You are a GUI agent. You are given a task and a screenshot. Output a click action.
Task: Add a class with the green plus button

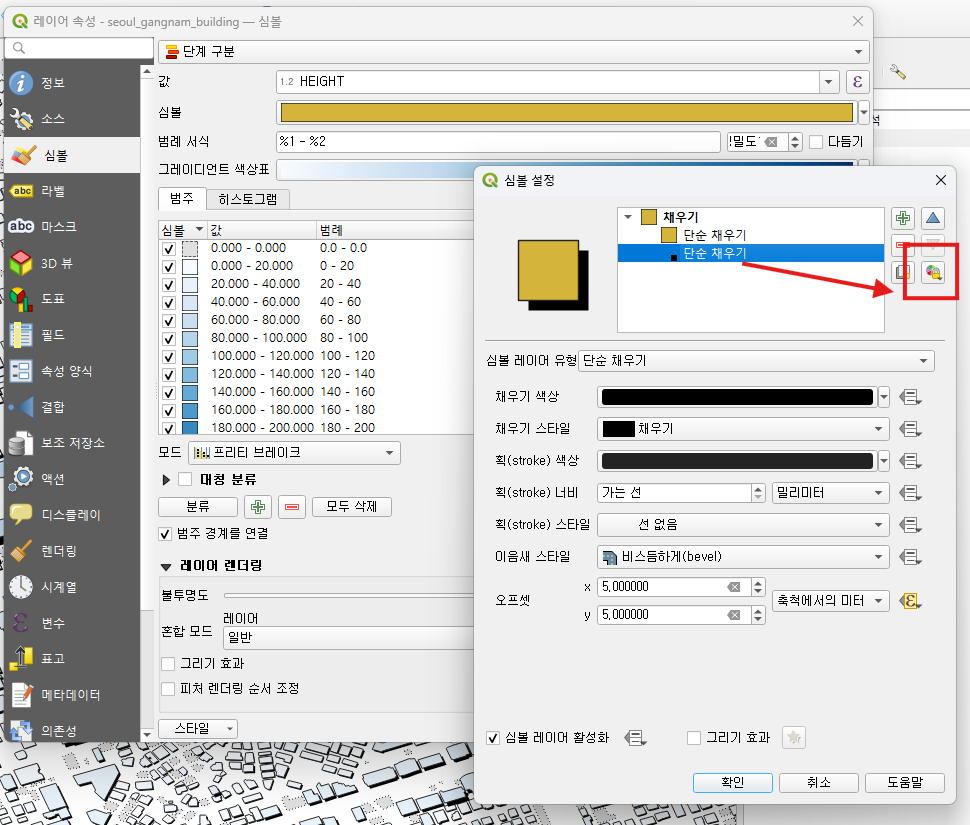[x=258, y=507]
